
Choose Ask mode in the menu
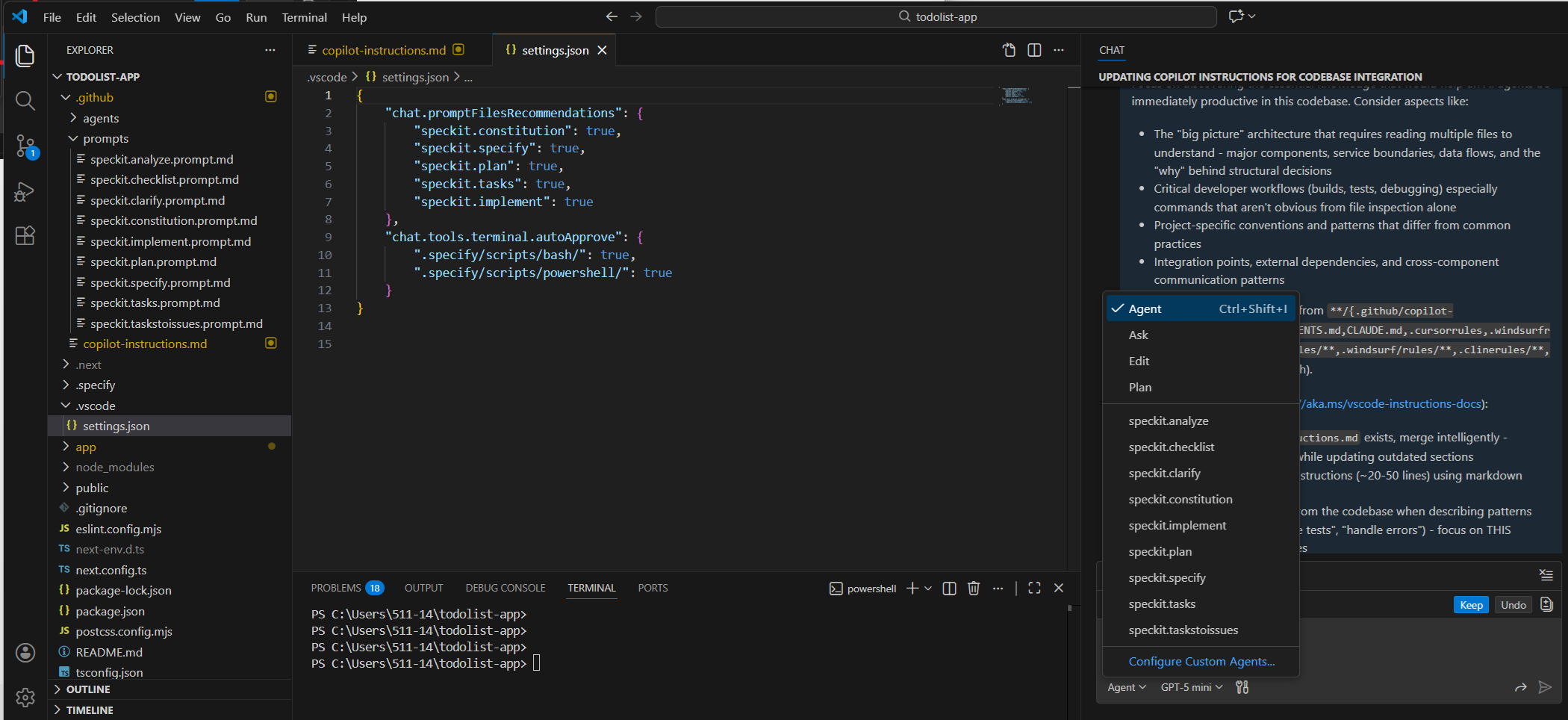pos(1201,335)
